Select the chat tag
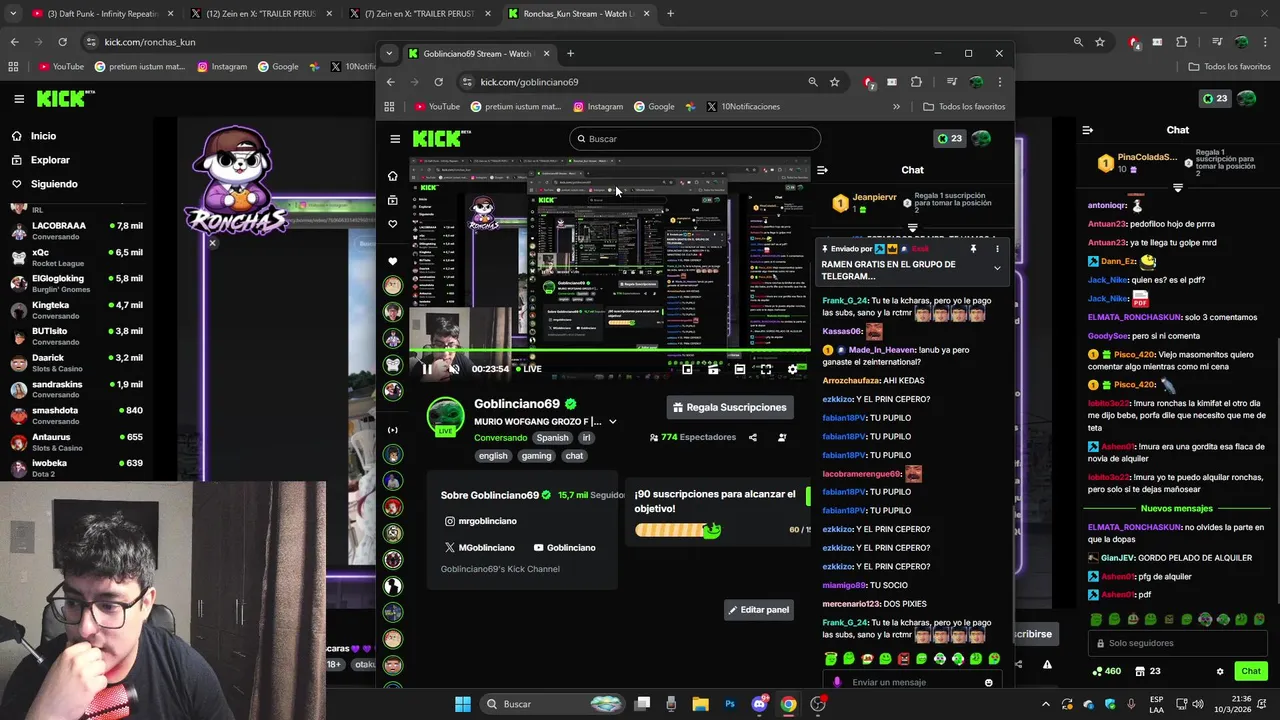 574,456
